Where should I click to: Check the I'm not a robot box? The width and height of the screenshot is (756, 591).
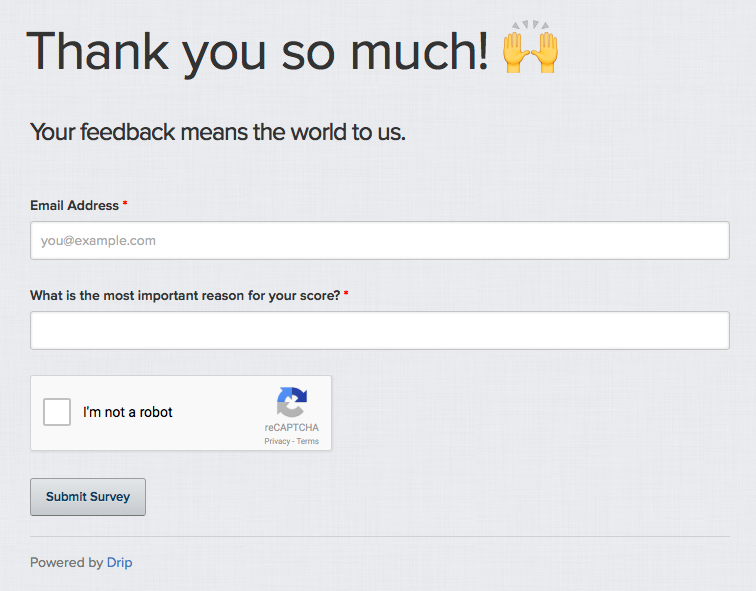[57, 412]
